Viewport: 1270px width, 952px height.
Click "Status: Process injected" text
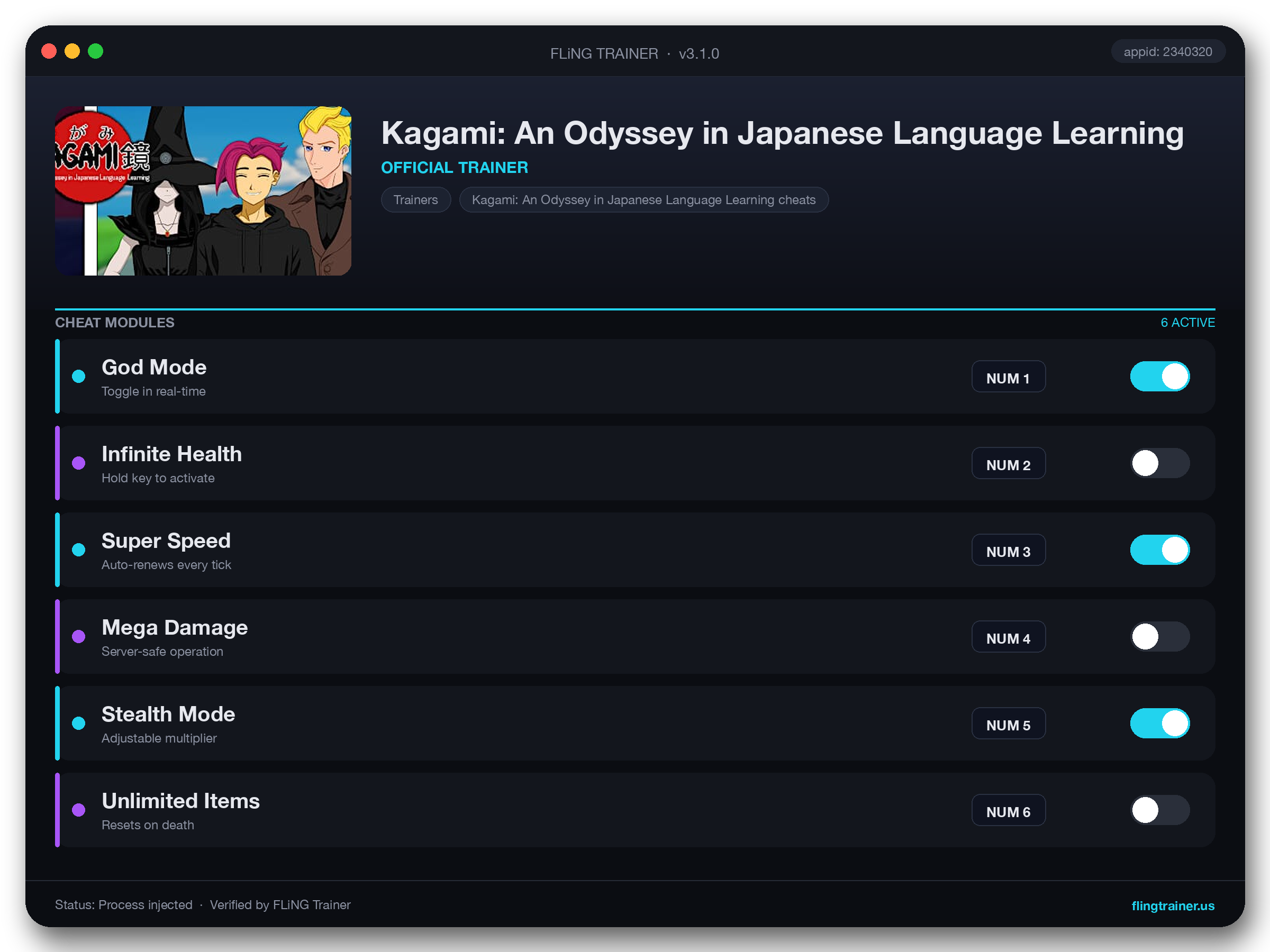tap(123, 905)
